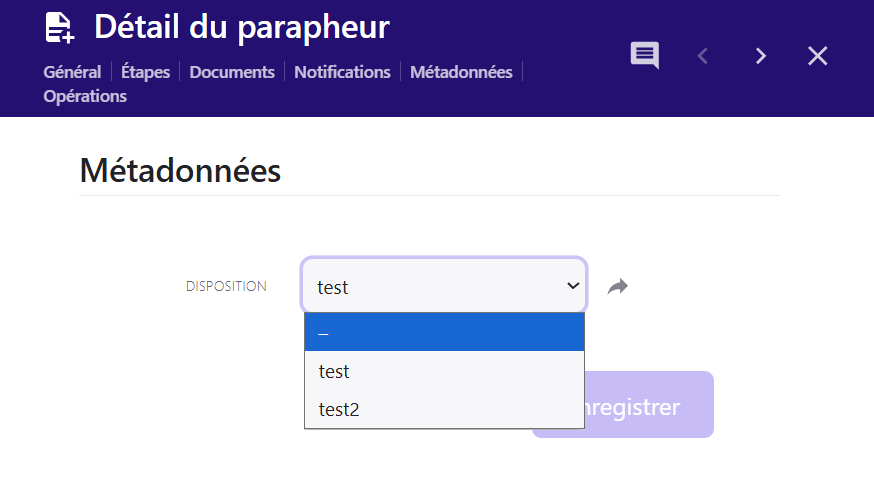Screen dimensions: 874x486
Task: Open the Documents tab
Action: [x=232, y=72]
